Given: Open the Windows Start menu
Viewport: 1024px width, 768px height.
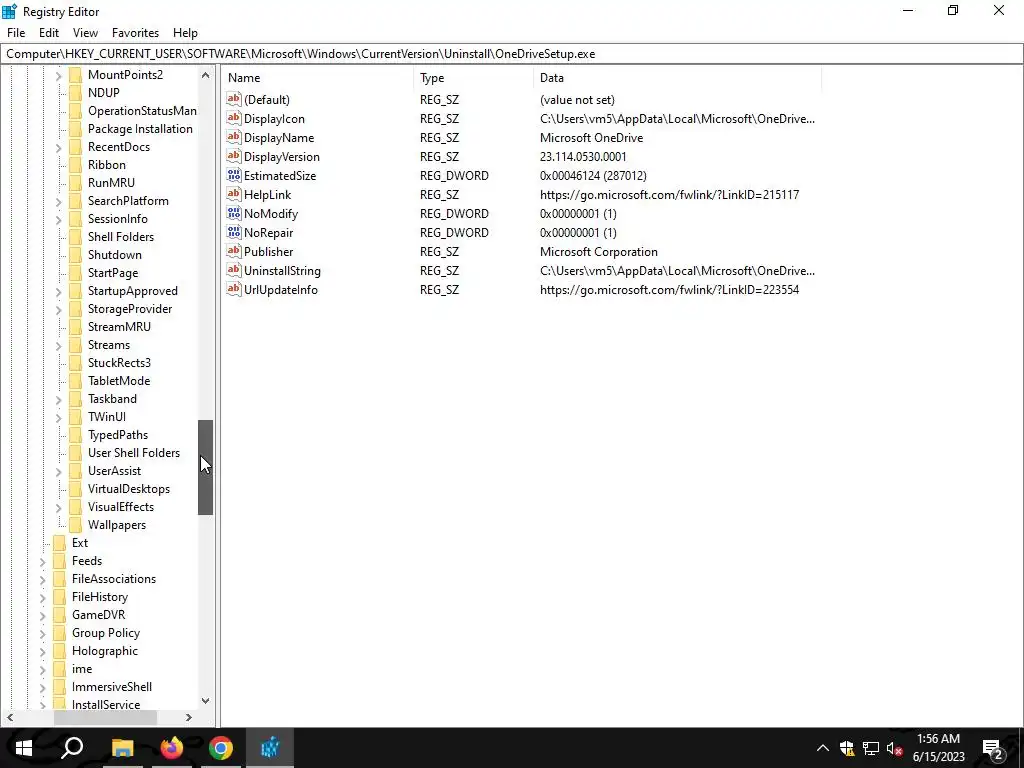Looking at the screenshot, I should [24, 748].
